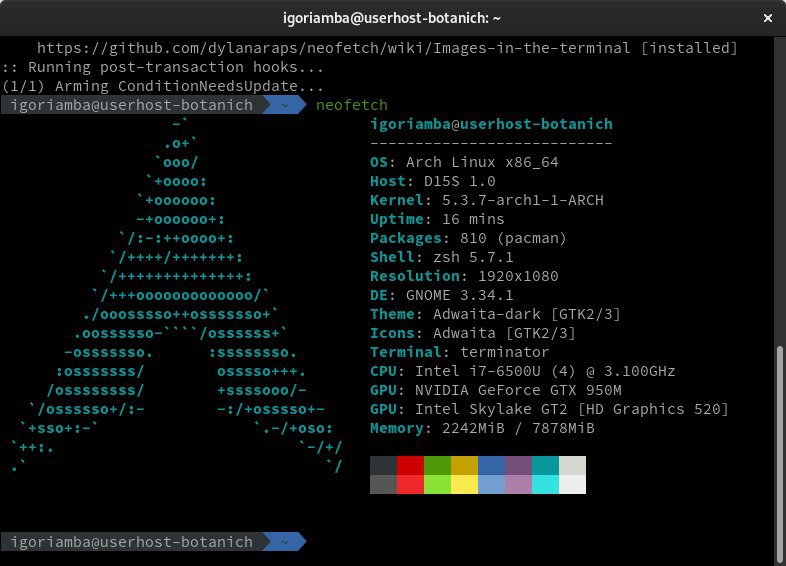The width and height of the screenshot is (786, 566).
Task: Click the light purple color block
Action: click(x=519, y=485)
